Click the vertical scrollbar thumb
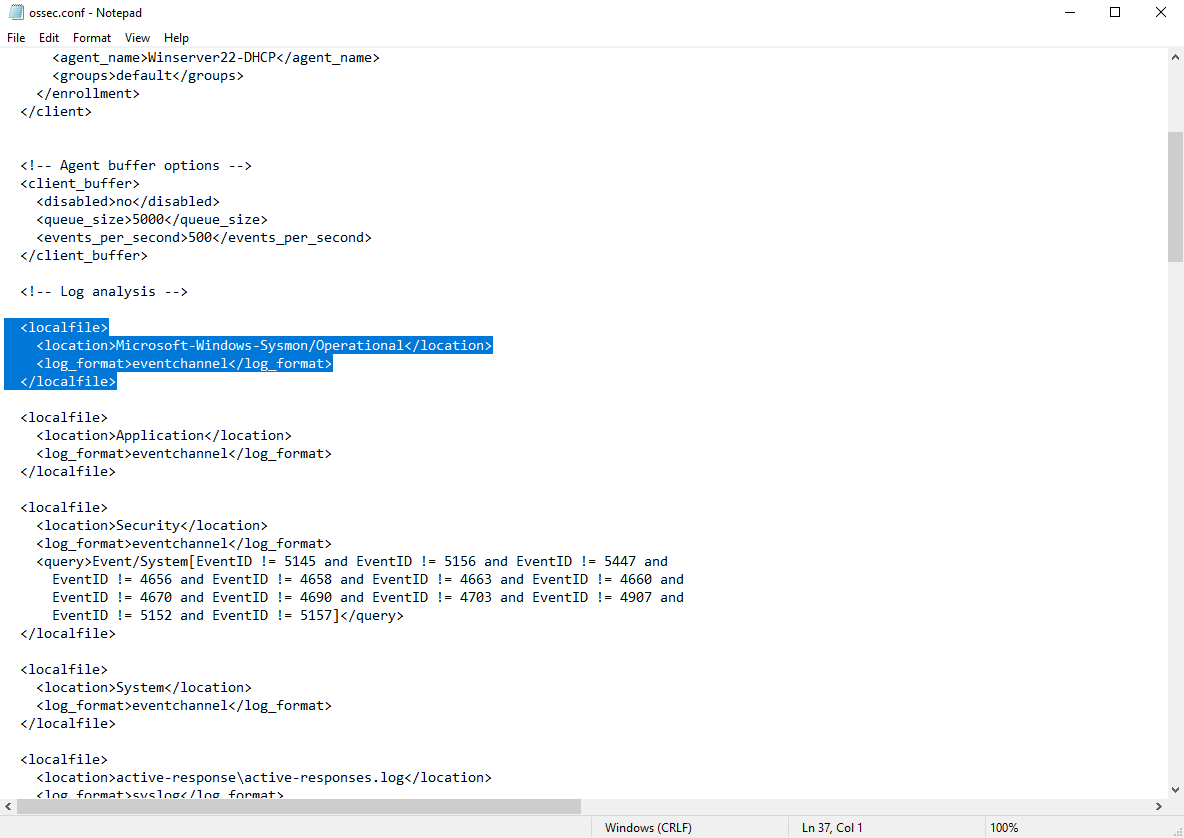The image size is (1184, 838). coord(1175,195)
